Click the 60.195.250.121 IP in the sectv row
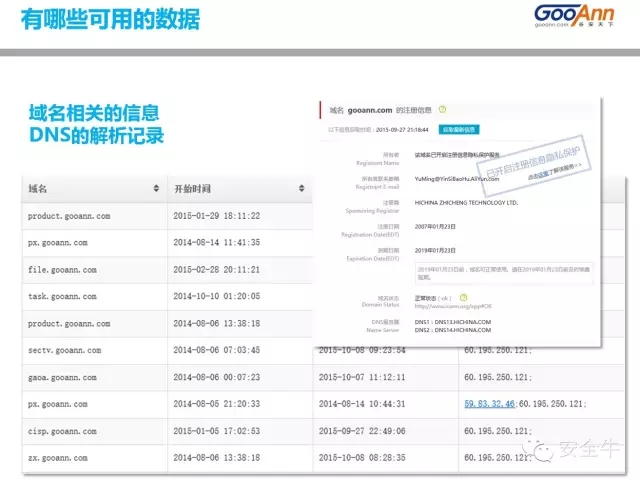This screenshot has width=640, height=481. 498,351
